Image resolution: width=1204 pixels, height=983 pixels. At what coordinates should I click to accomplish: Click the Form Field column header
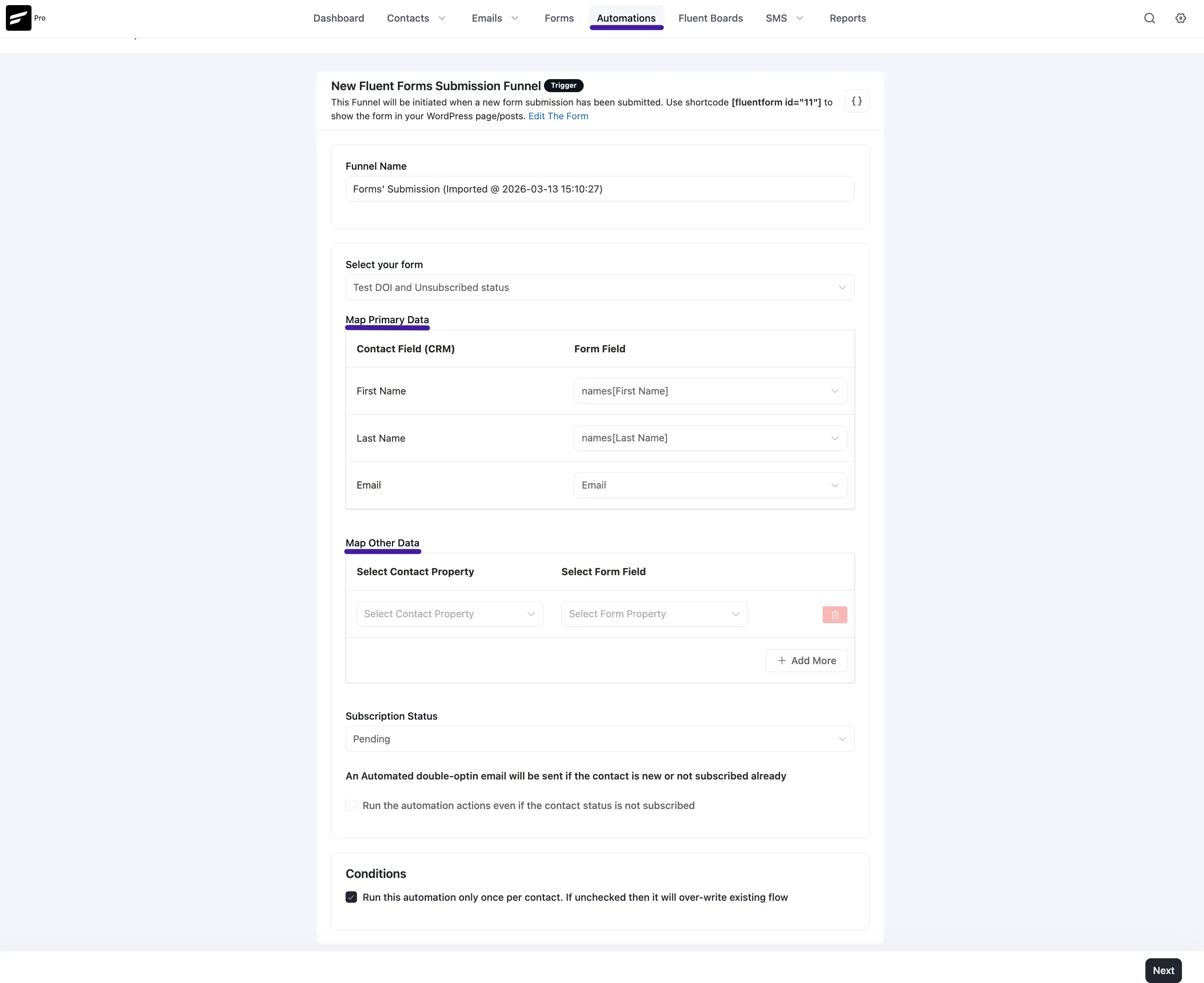click(x=599, y=349)
